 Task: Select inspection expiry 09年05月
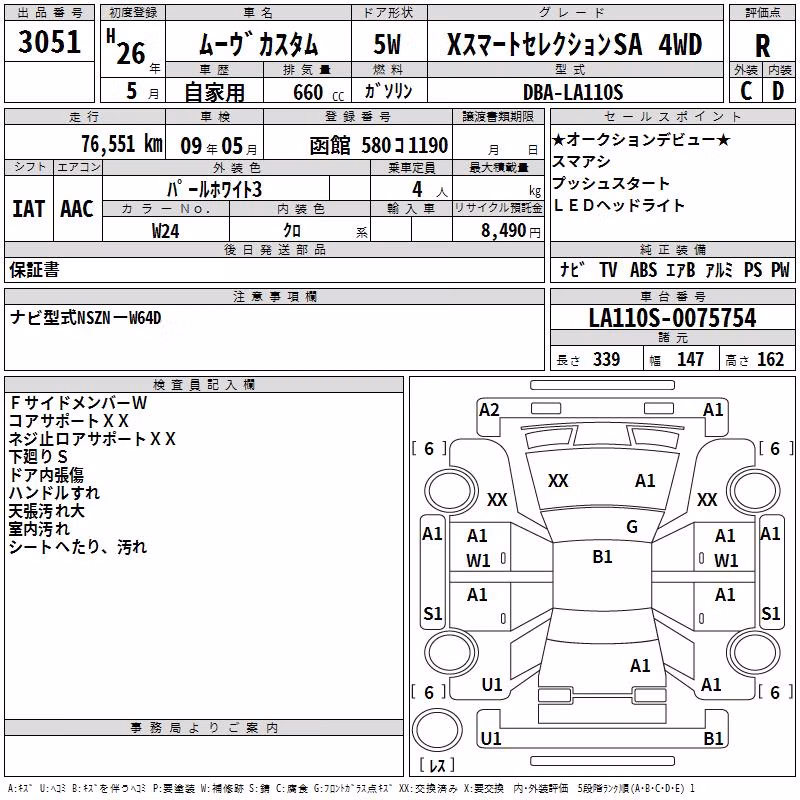(x=219, y=146)
